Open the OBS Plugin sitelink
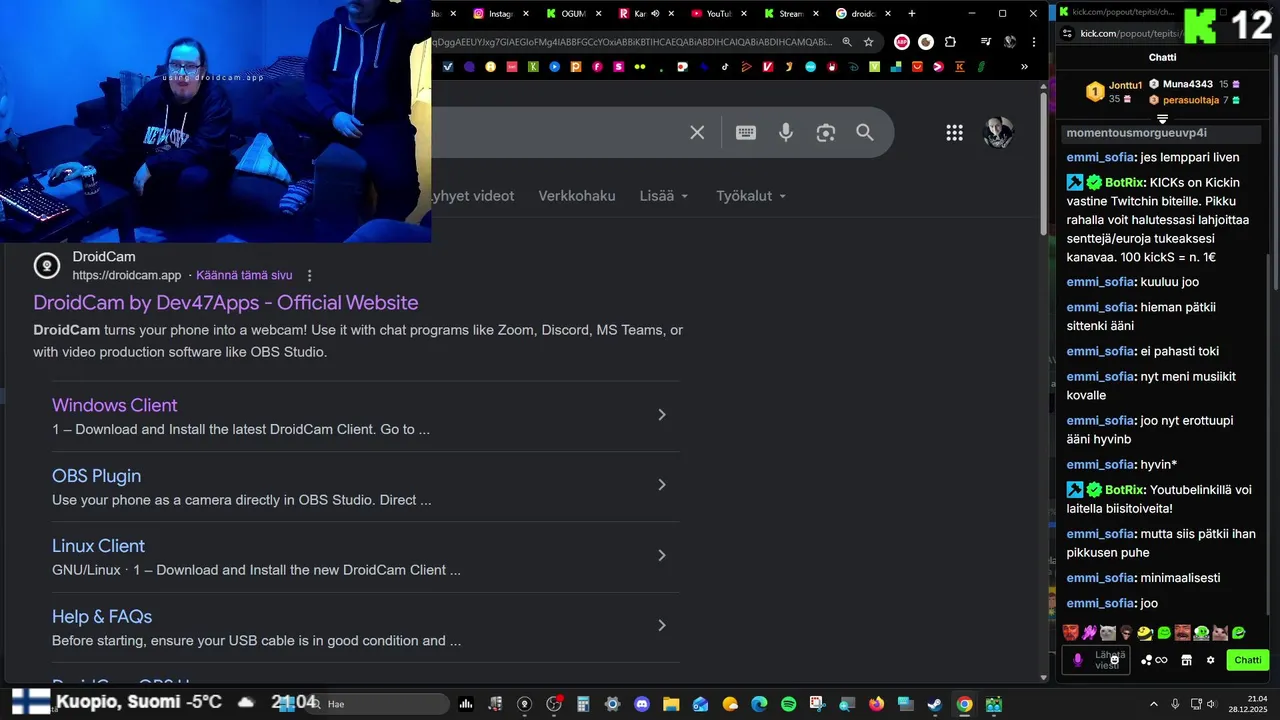 point(96,476)
